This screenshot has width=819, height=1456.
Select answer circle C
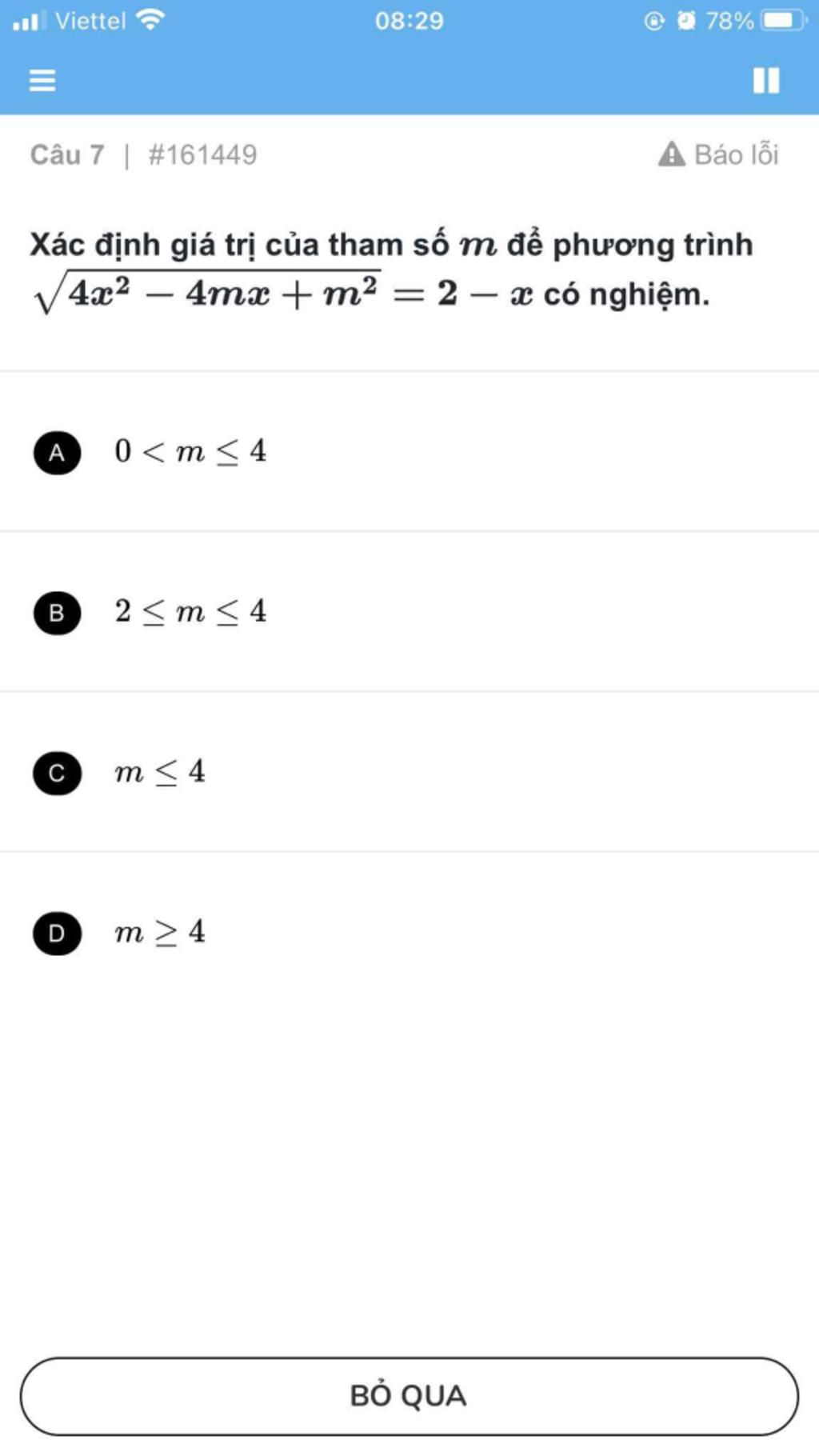pos(57,773)
